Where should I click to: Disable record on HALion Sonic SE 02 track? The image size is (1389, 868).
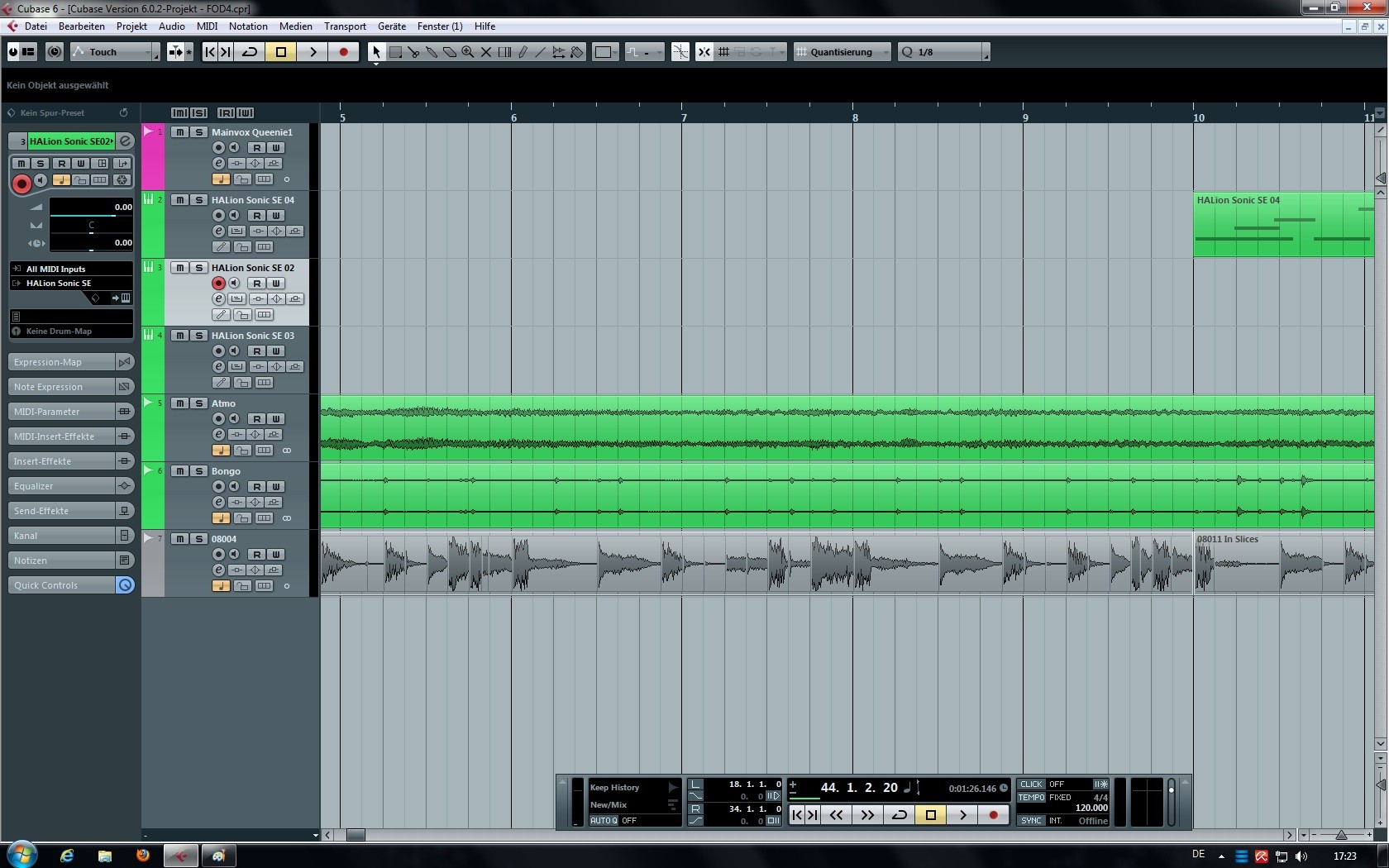(x=218, y=284)
